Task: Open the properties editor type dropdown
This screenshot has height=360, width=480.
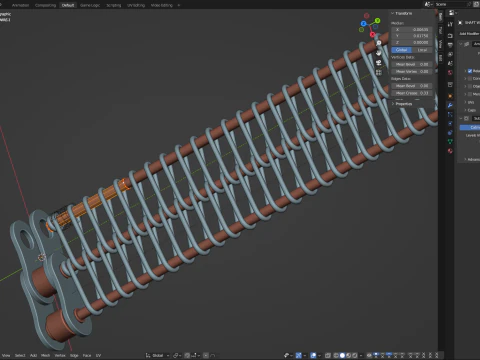Action: (x=452, y=13)
